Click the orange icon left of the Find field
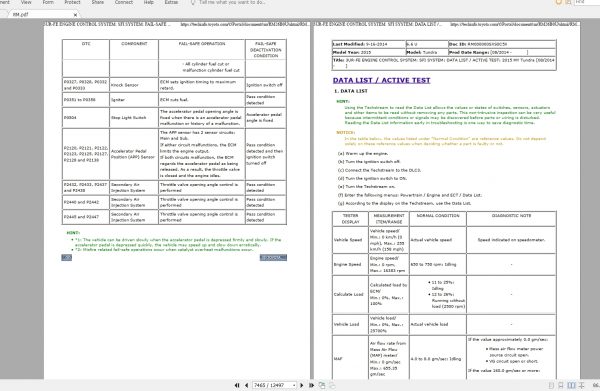The height and width of the screenshot is (391, 600). [x=559, y=2]
